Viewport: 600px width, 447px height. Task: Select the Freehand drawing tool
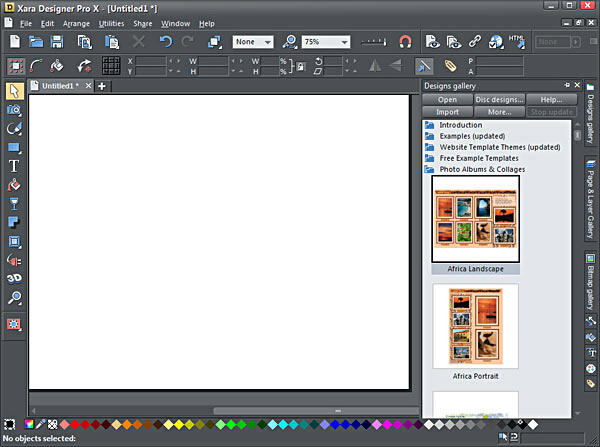14,129
